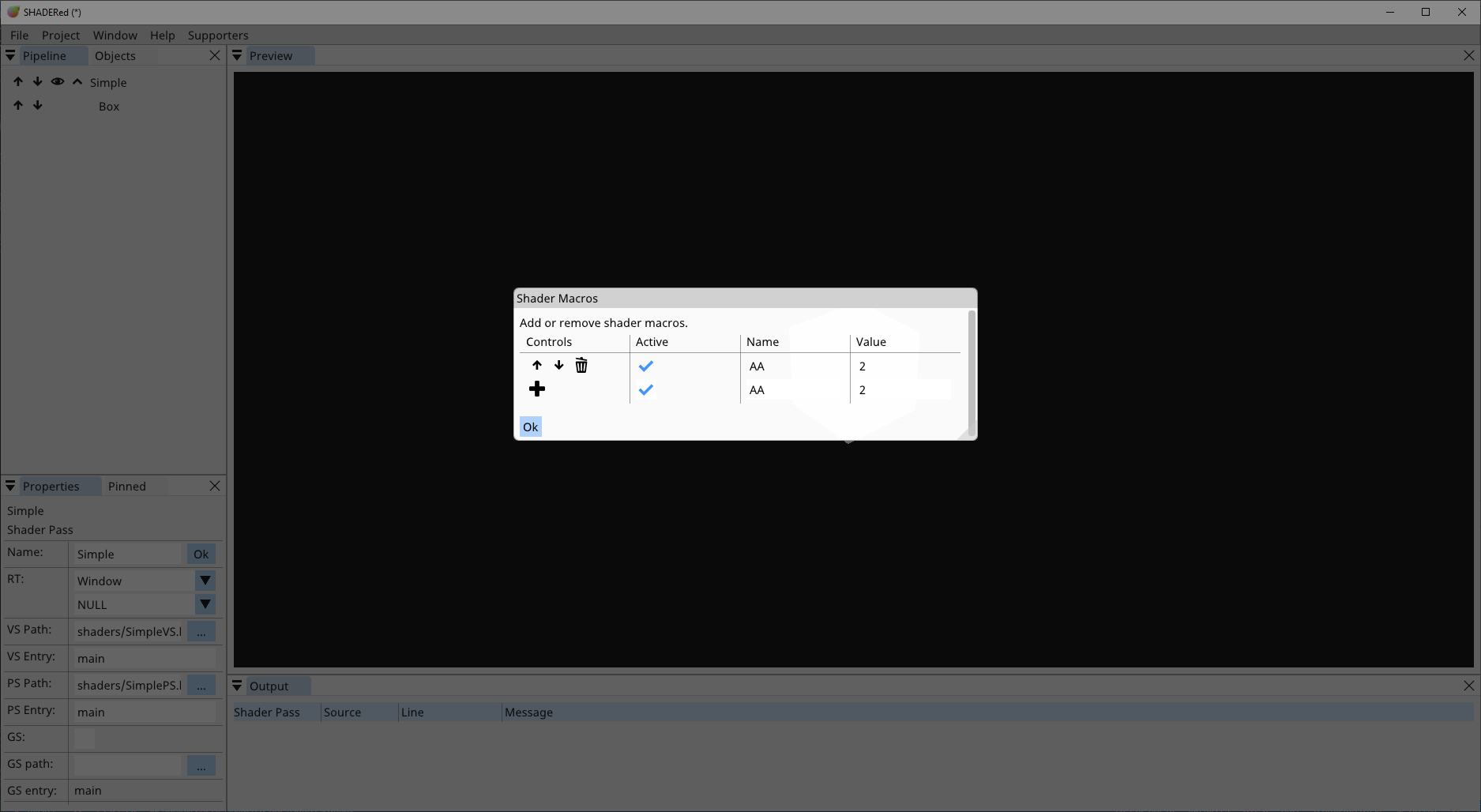Move first AA macro down
Image resolution: width=1481 pixels, height=812 pixels.
(x=559, y=365)
